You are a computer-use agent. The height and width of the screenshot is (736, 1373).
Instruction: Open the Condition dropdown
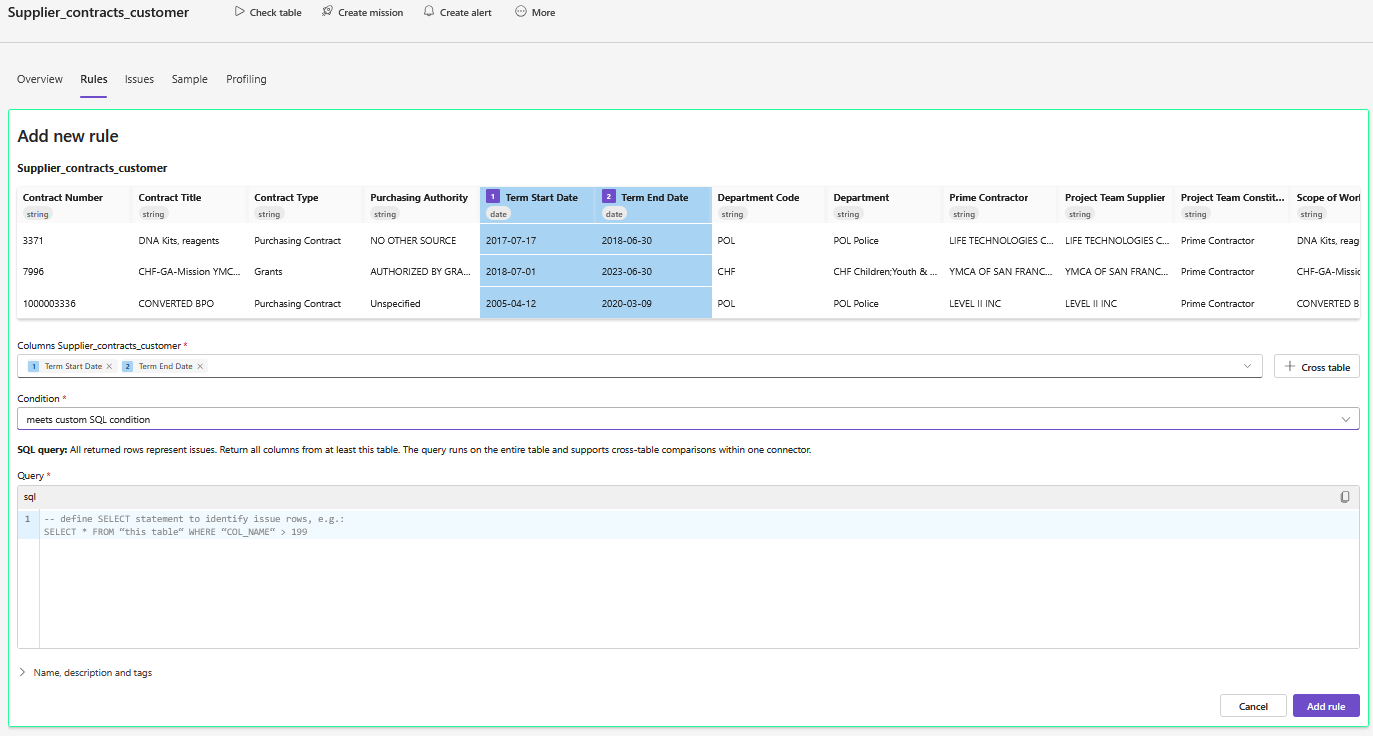pos(688,419)
